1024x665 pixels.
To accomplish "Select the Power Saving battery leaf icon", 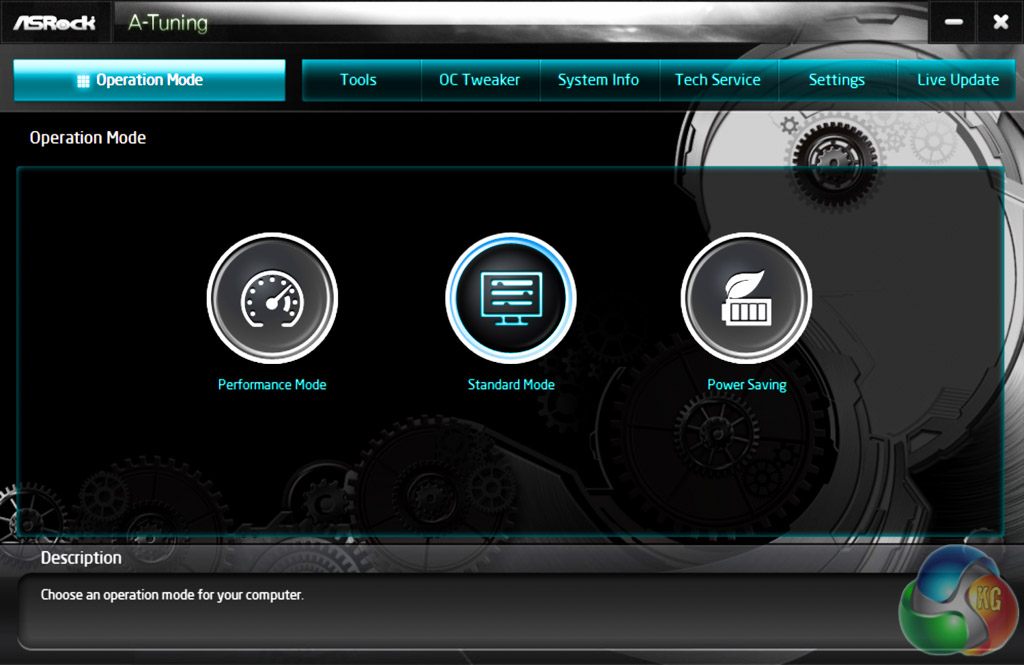I will click(x=746, y=298).
